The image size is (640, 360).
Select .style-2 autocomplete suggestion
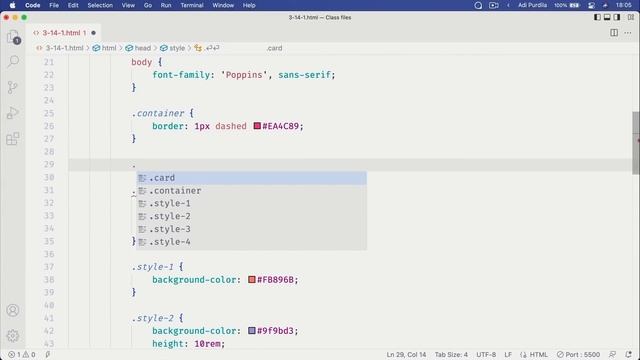(251, 216)
